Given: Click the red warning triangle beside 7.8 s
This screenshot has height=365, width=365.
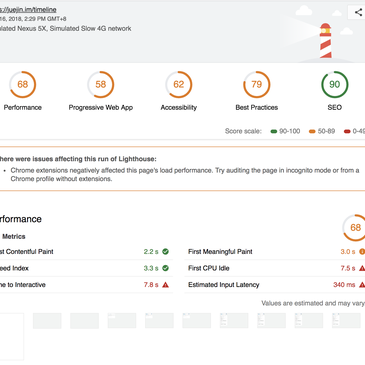Looking at the screenshot, I should 165,285.
